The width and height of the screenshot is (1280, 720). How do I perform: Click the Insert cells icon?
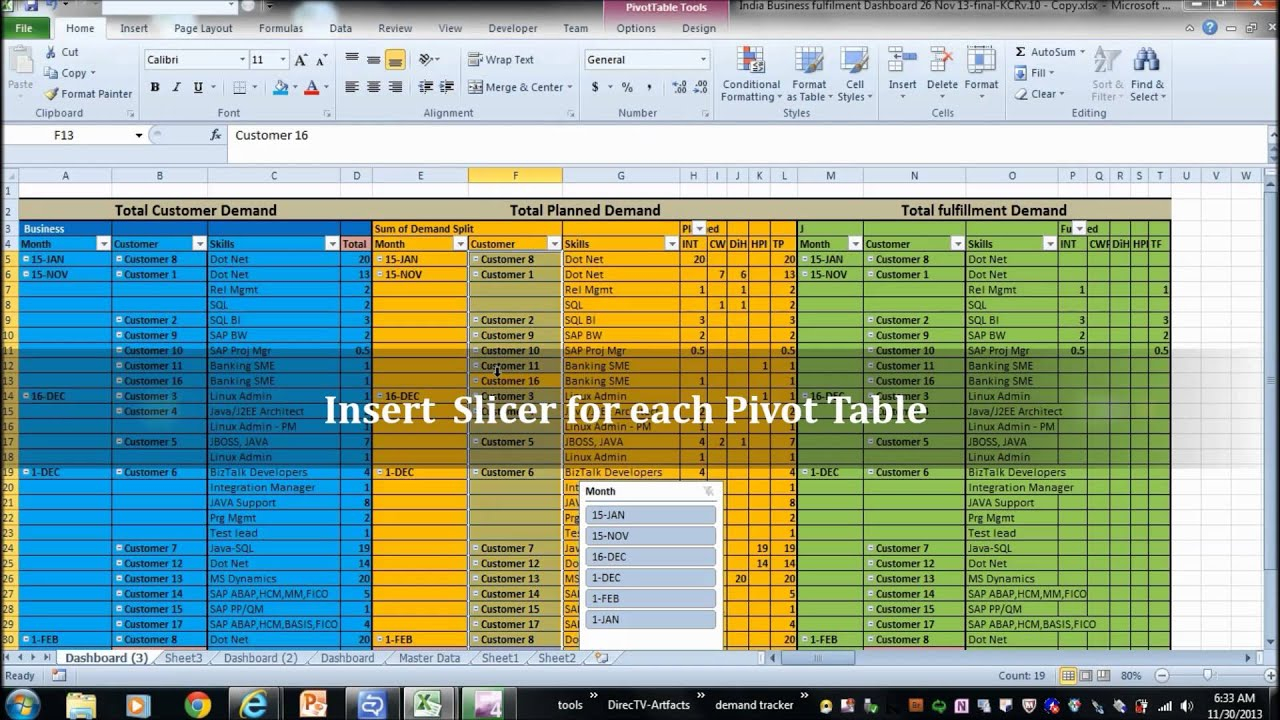point(902,61)
